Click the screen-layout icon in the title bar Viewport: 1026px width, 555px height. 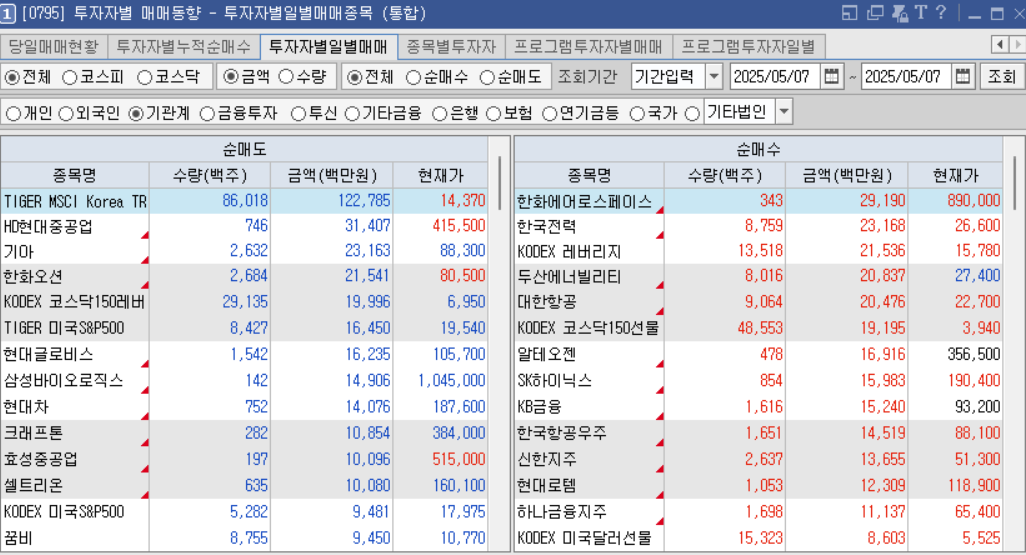[x=849, y=13]
